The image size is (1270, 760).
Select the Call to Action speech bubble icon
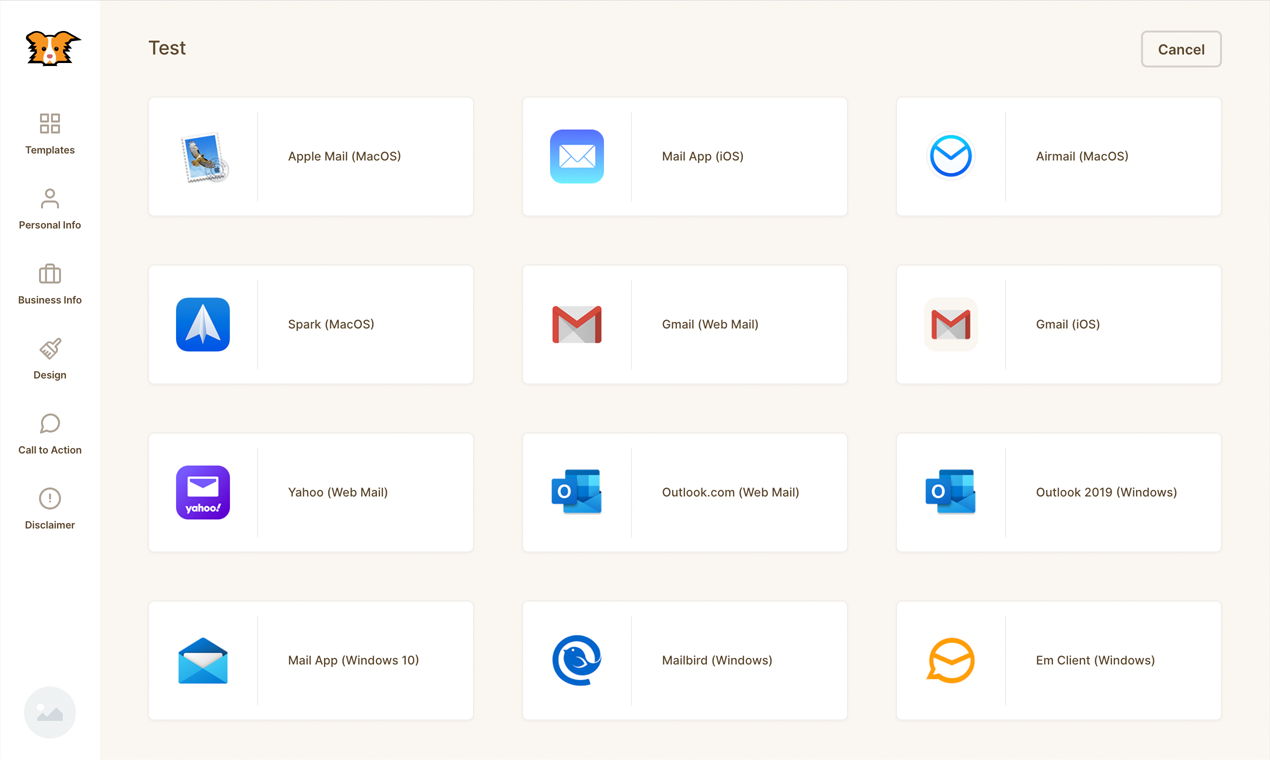point(50,423)
